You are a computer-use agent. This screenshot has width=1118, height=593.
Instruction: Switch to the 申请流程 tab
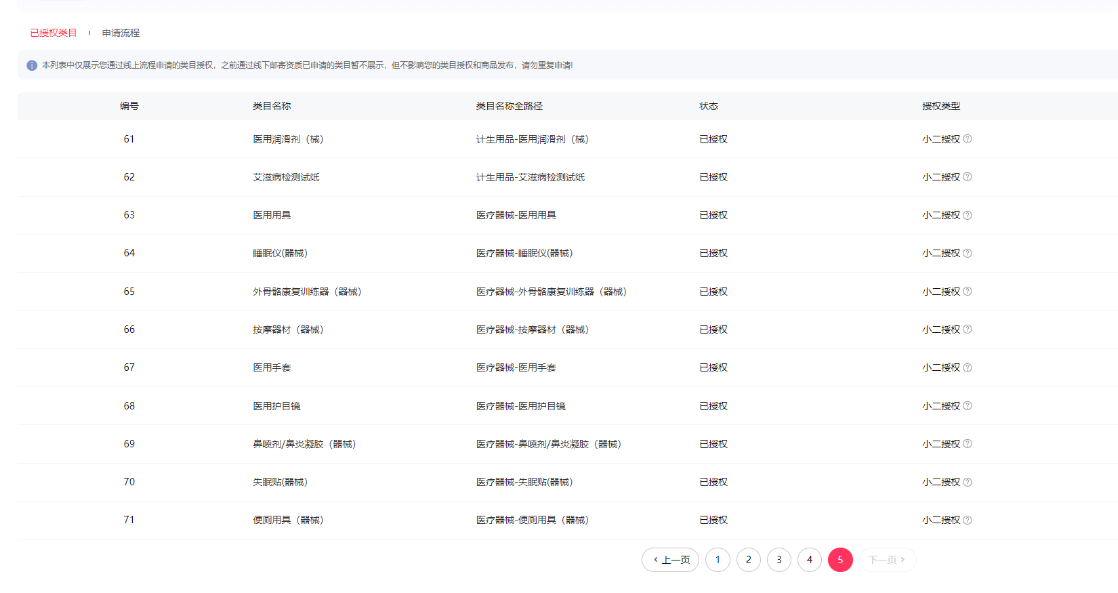coord(121,33)
